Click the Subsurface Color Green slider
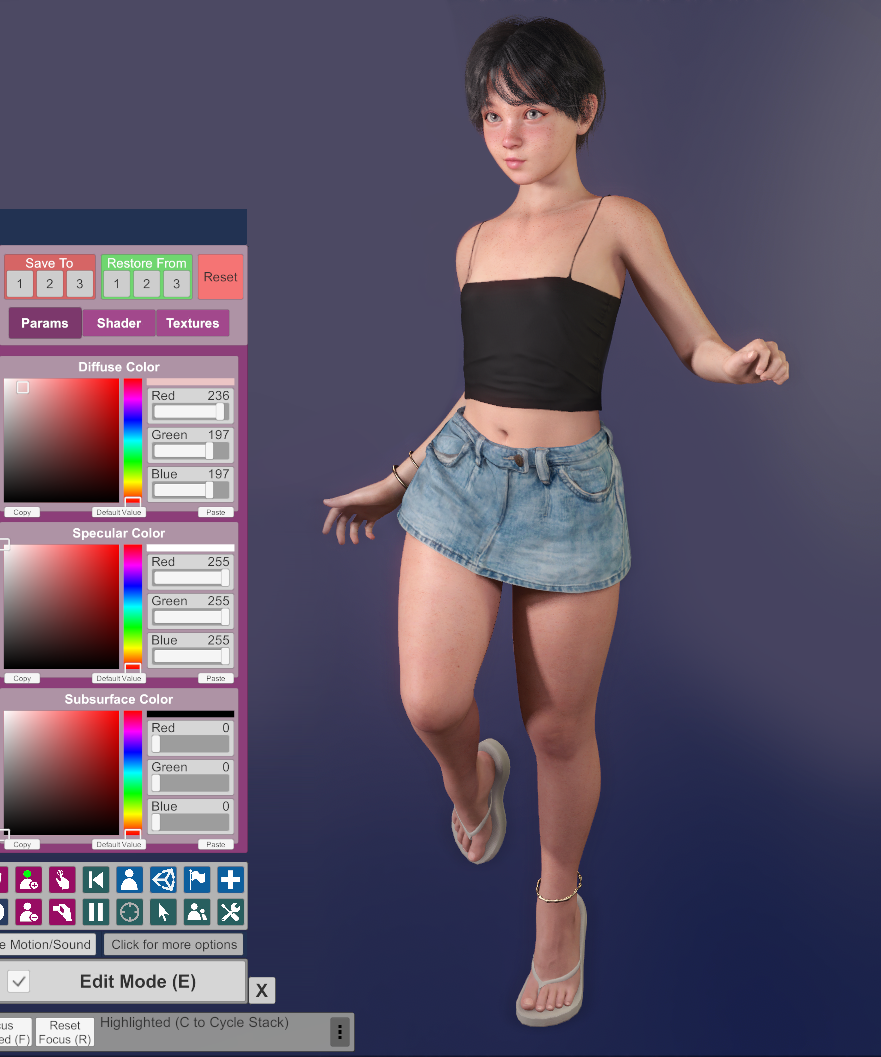This screenshot has width=881, height=1057. pyautogui.click(x=191, y=783)
